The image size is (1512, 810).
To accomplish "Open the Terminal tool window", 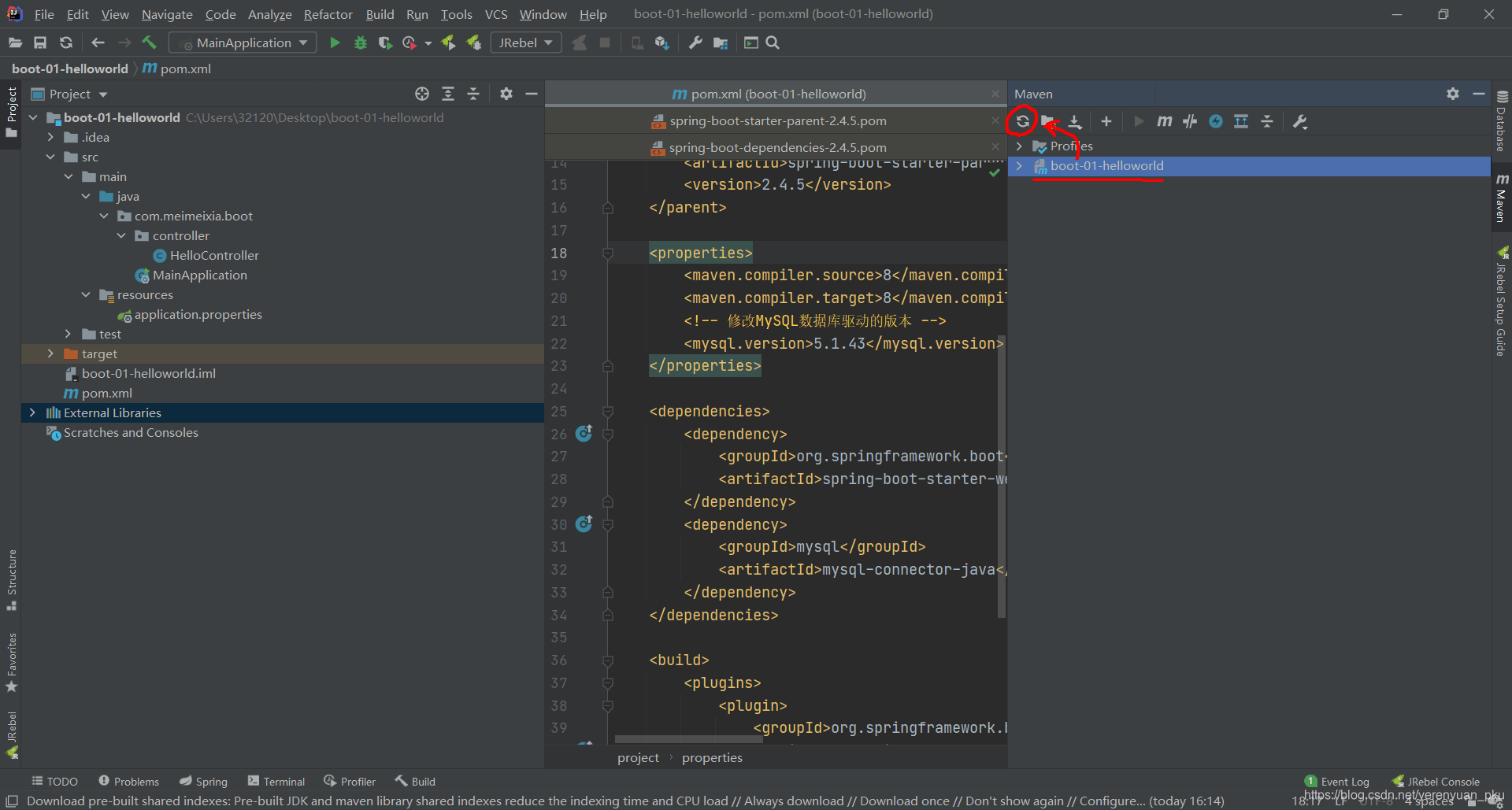I will [x=276, y=781].
